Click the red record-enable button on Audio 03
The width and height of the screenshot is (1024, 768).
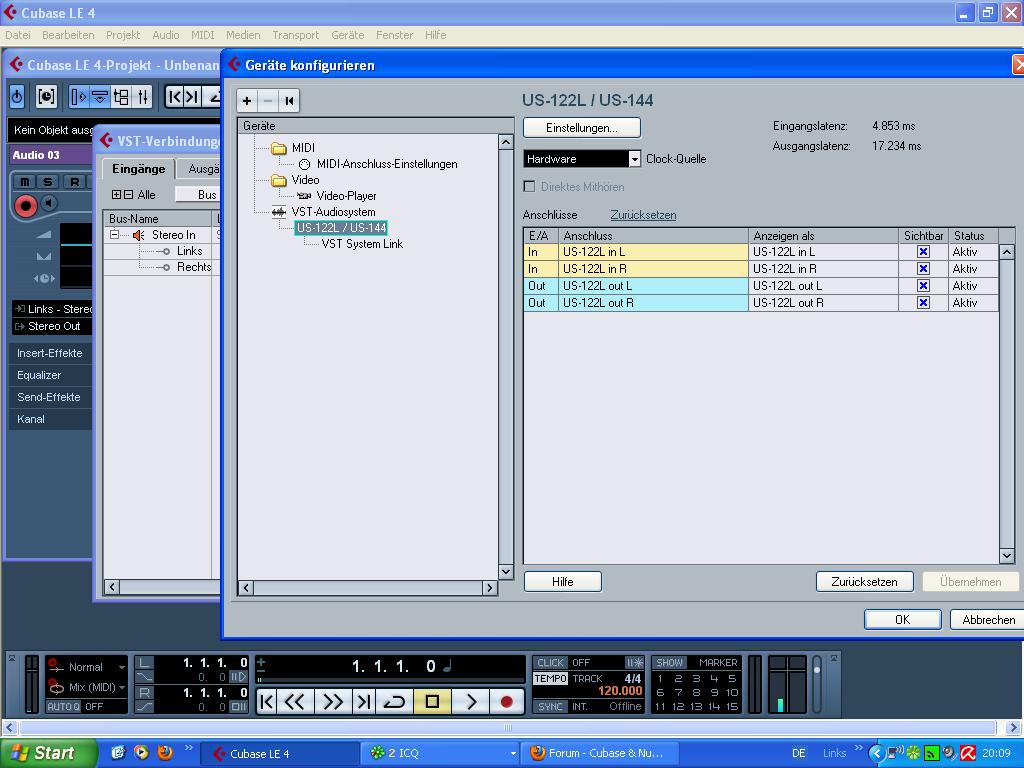(25, 206)
